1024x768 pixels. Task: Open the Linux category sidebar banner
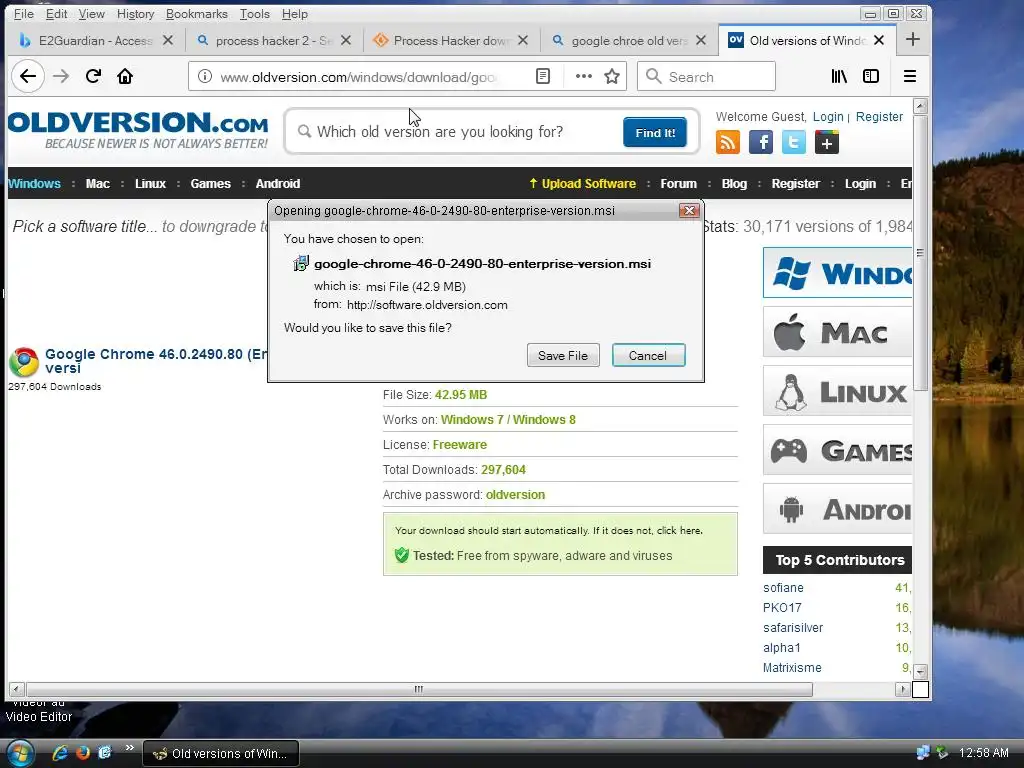[837, 391]
